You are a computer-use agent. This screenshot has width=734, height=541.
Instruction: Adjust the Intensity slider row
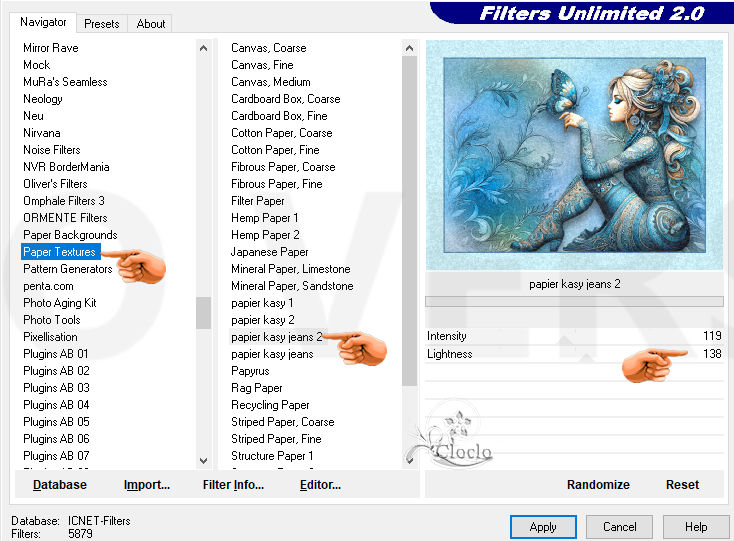[x=574, y=336]
